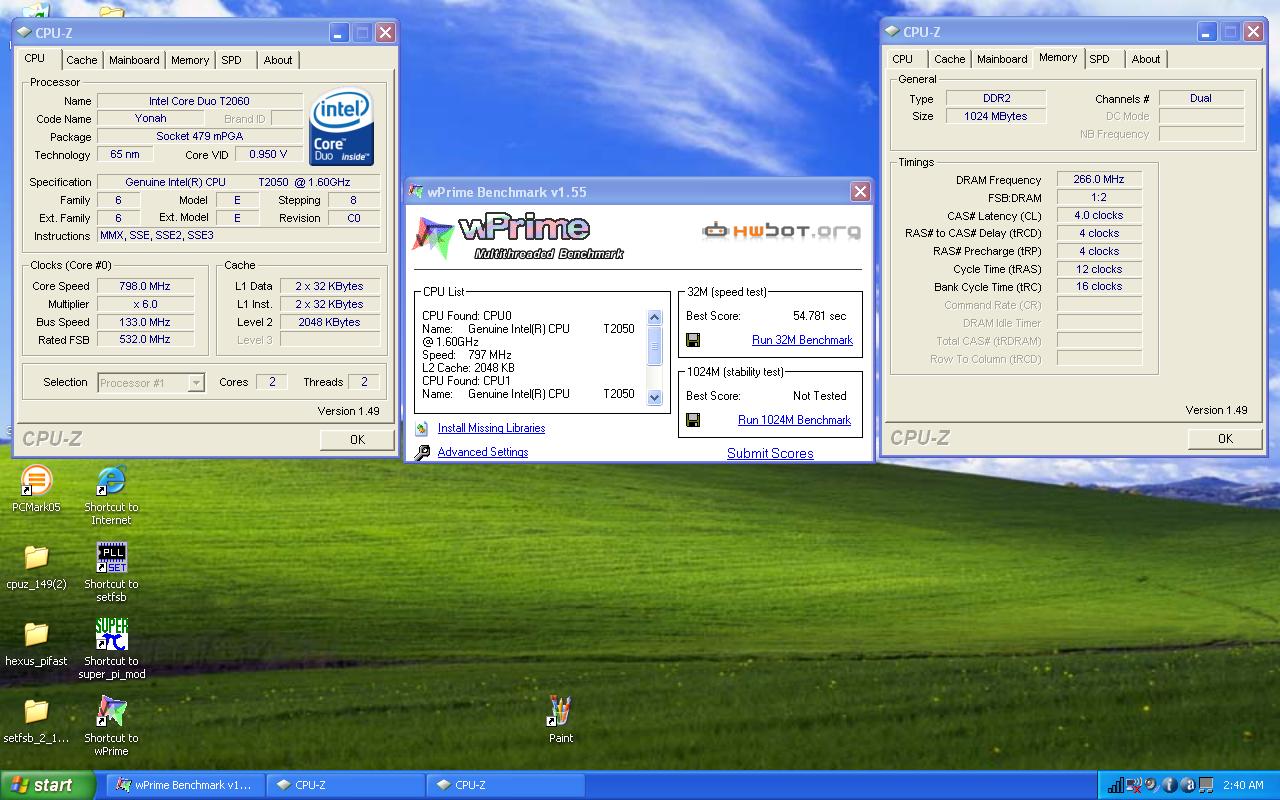Viewport: 1280px width, 800px height.
Task: Open Mainboard tab in right CPU-Z window
Action: (1002, 59)
